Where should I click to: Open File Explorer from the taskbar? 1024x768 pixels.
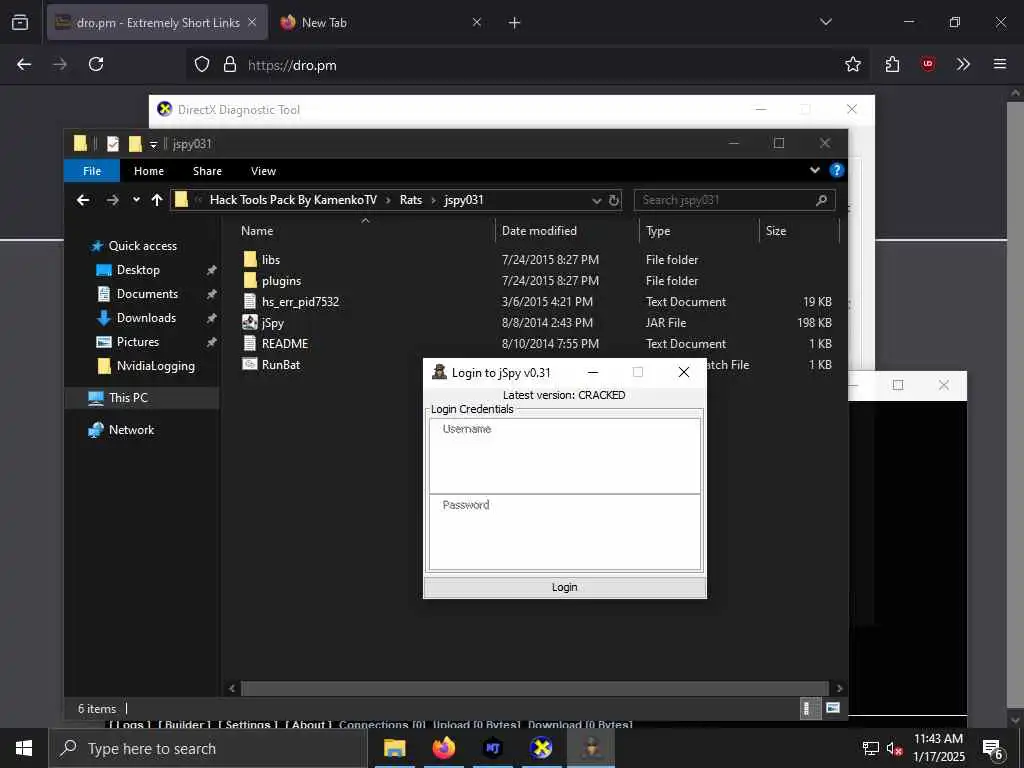(x=394, y=748)
